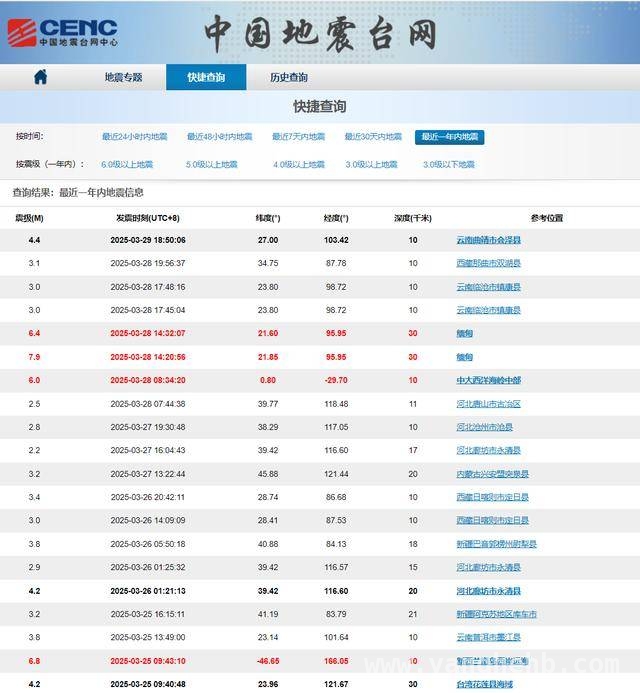Show 最近7天内地震 results

click(x=298, y=137)
